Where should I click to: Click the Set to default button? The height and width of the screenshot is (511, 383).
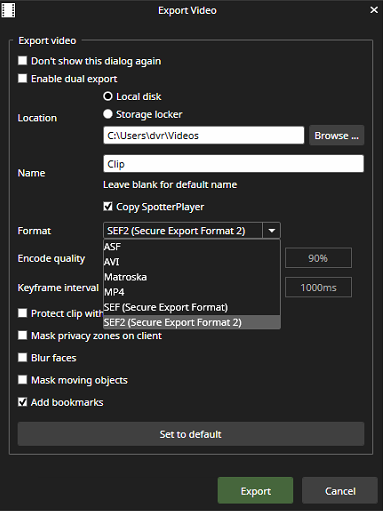click(x=191, y=434)
